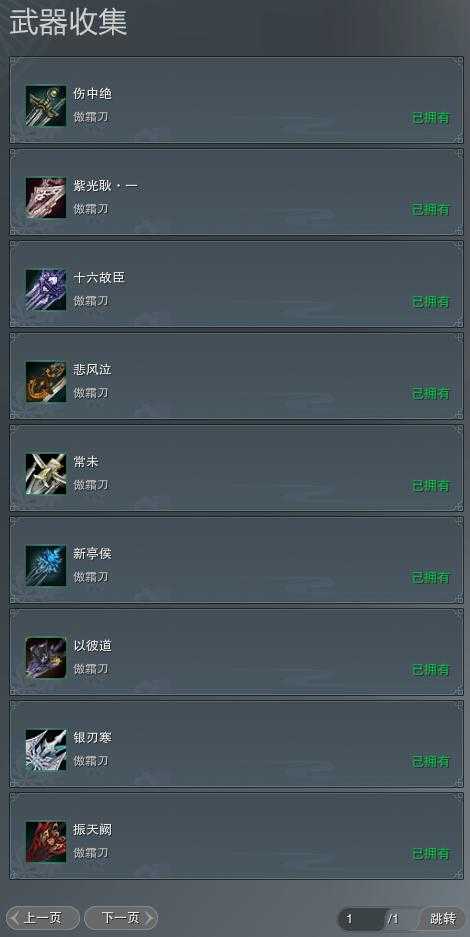
Task: Click the 振天阙 red weapon icon
Action: [46, 842]
